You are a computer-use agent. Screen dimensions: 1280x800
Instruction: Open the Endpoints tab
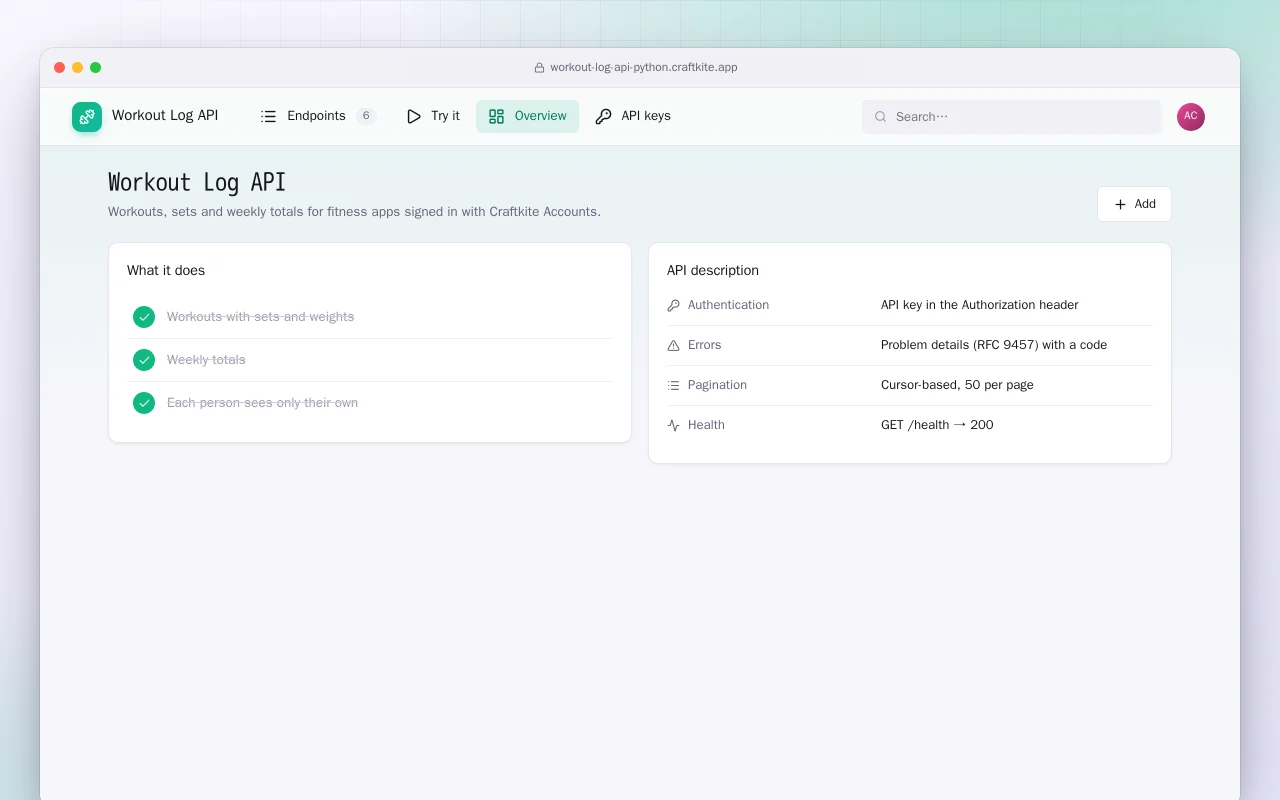[318, 116]
